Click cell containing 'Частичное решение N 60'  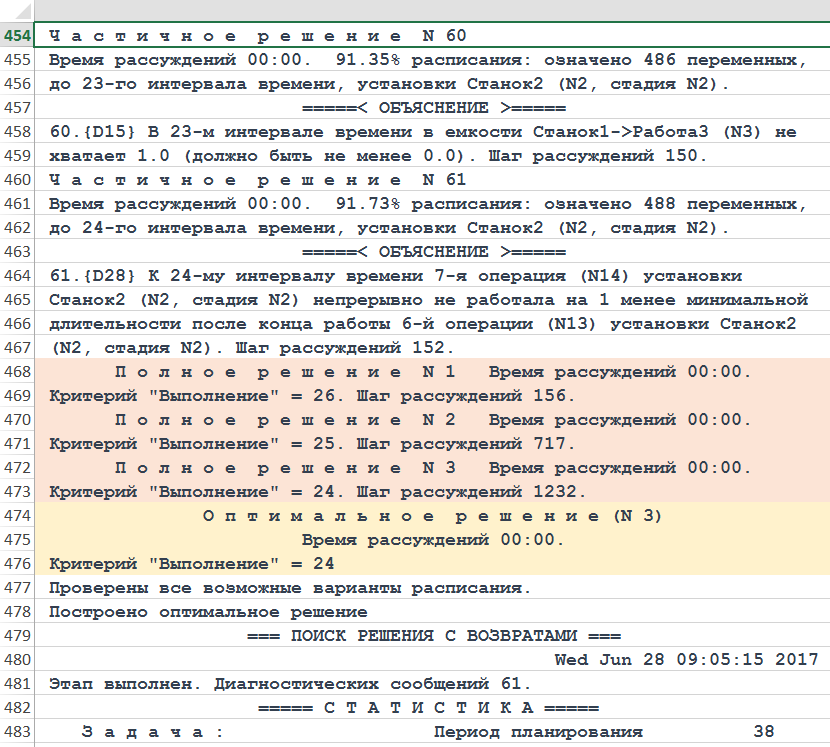257,36
